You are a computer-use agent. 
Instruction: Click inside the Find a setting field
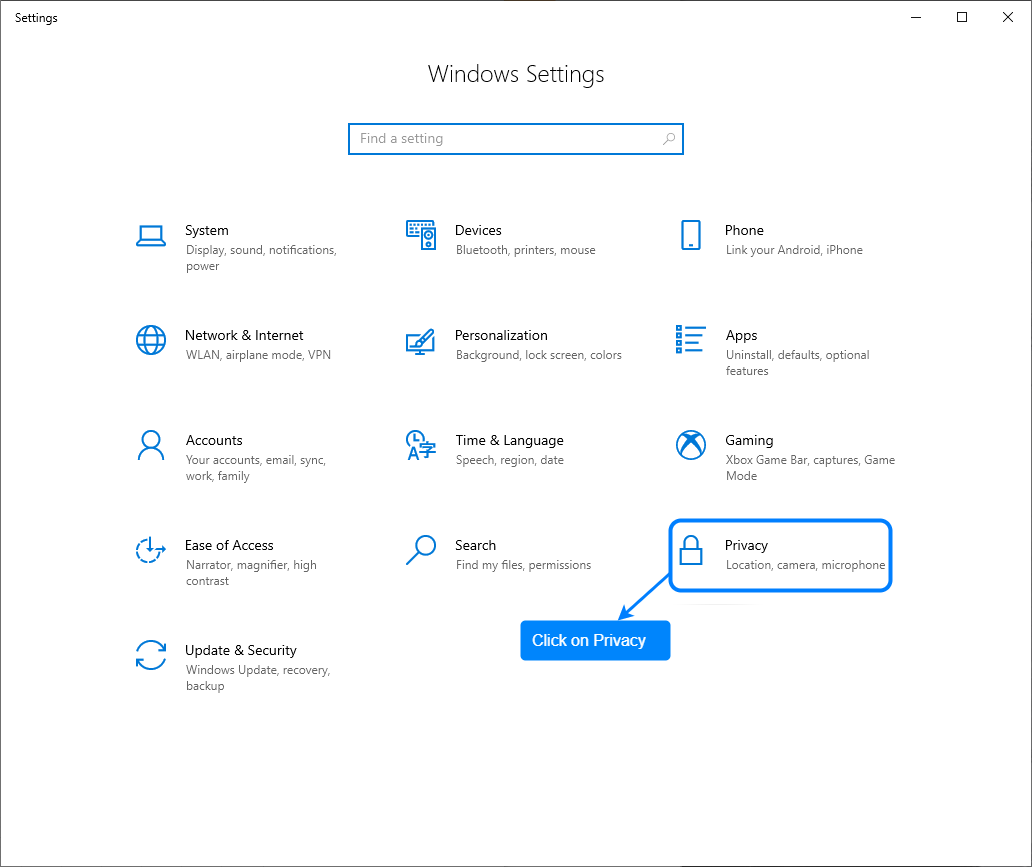point(505,139)
